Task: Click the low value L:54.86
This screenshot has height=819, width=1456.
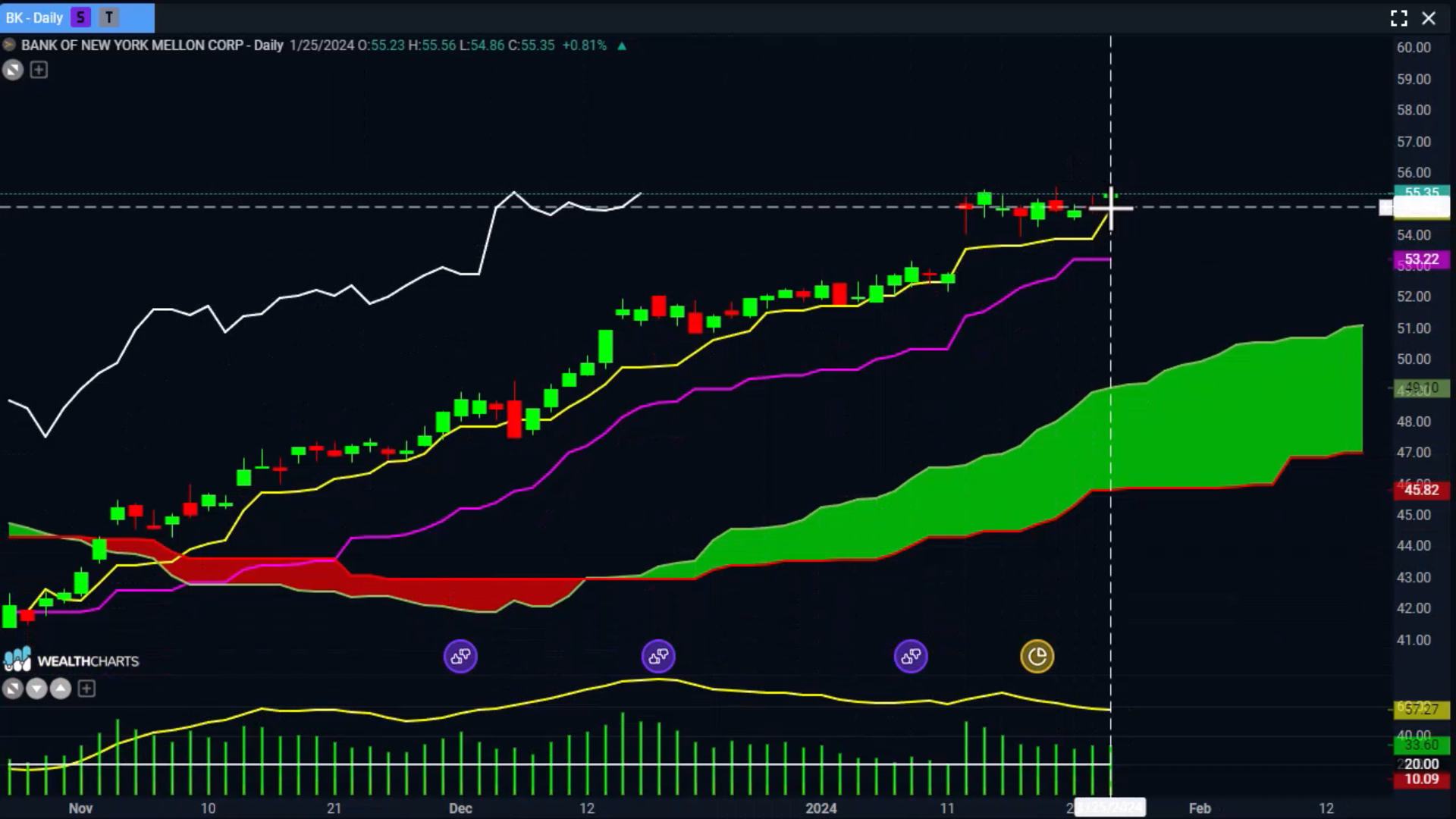Action: coord(482,45)
